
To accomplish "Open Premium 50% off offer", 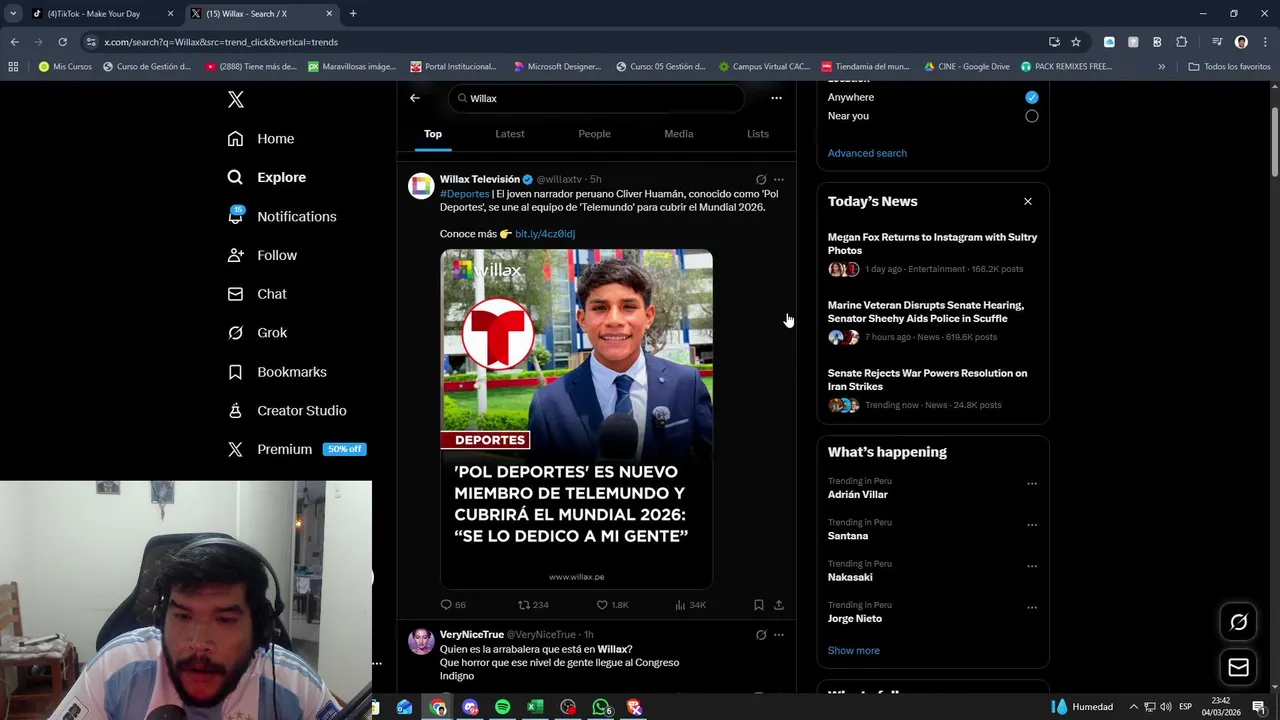I will click(297, 450).
